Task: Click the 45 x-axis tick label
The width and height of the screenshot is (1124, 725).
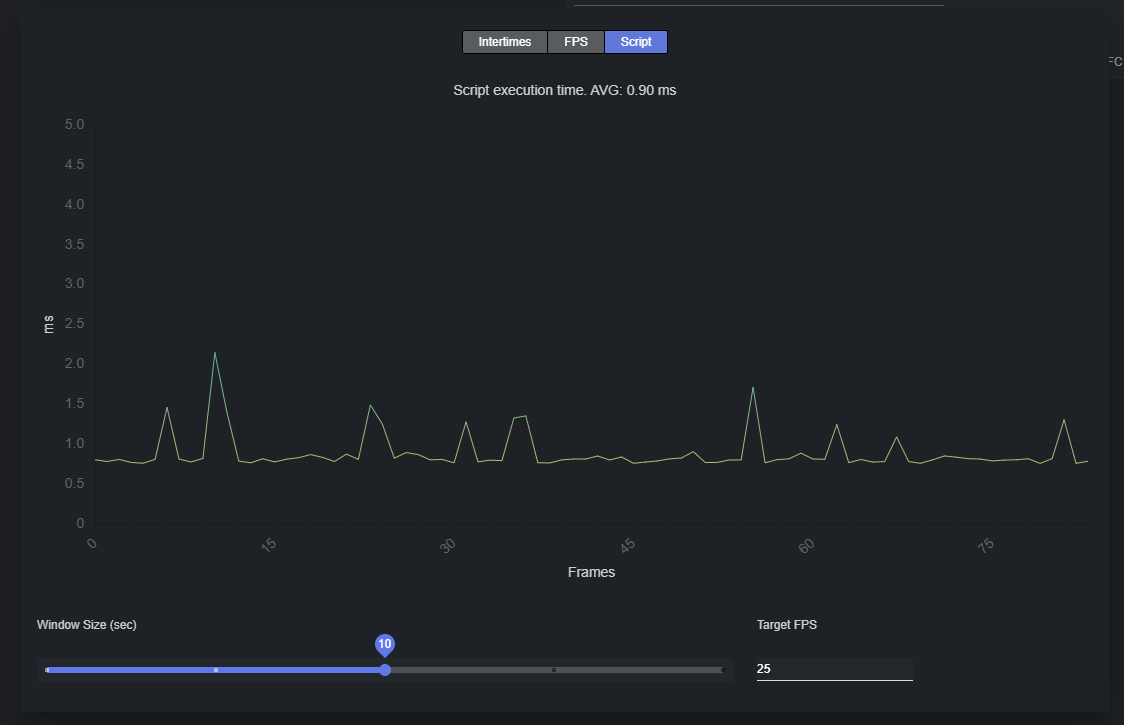Action: (626, 546)
